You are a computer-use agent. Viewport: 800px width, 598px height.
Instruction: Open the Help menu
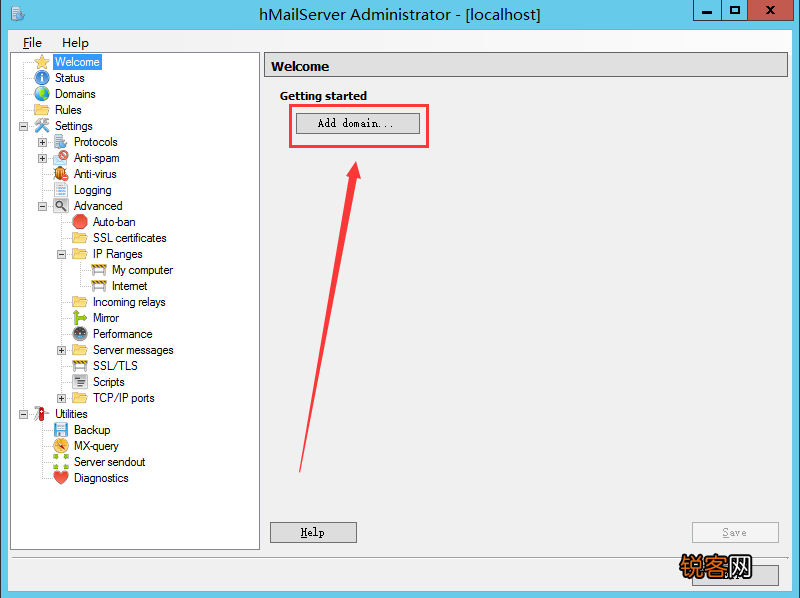(75, 43)
